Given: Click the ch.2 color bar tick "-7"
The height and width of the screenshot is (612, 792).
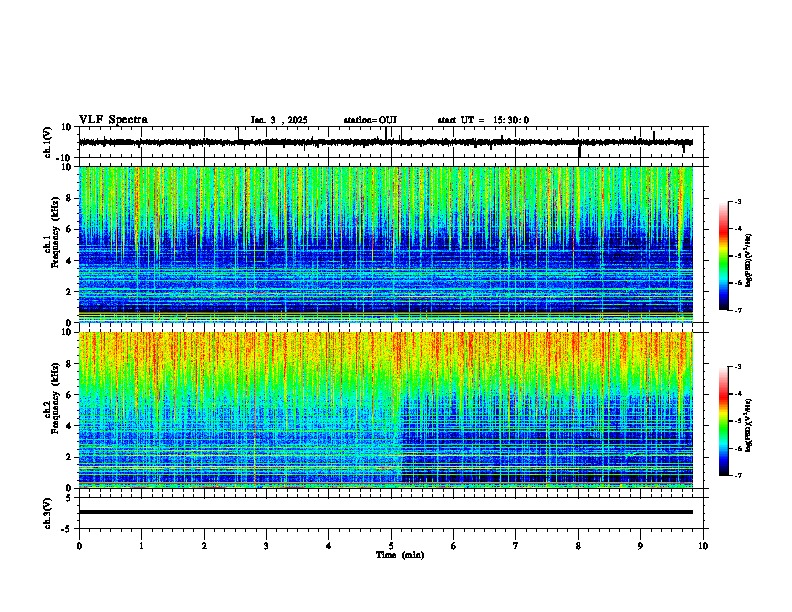Looking at the screenshot, I should coord(738,475).
